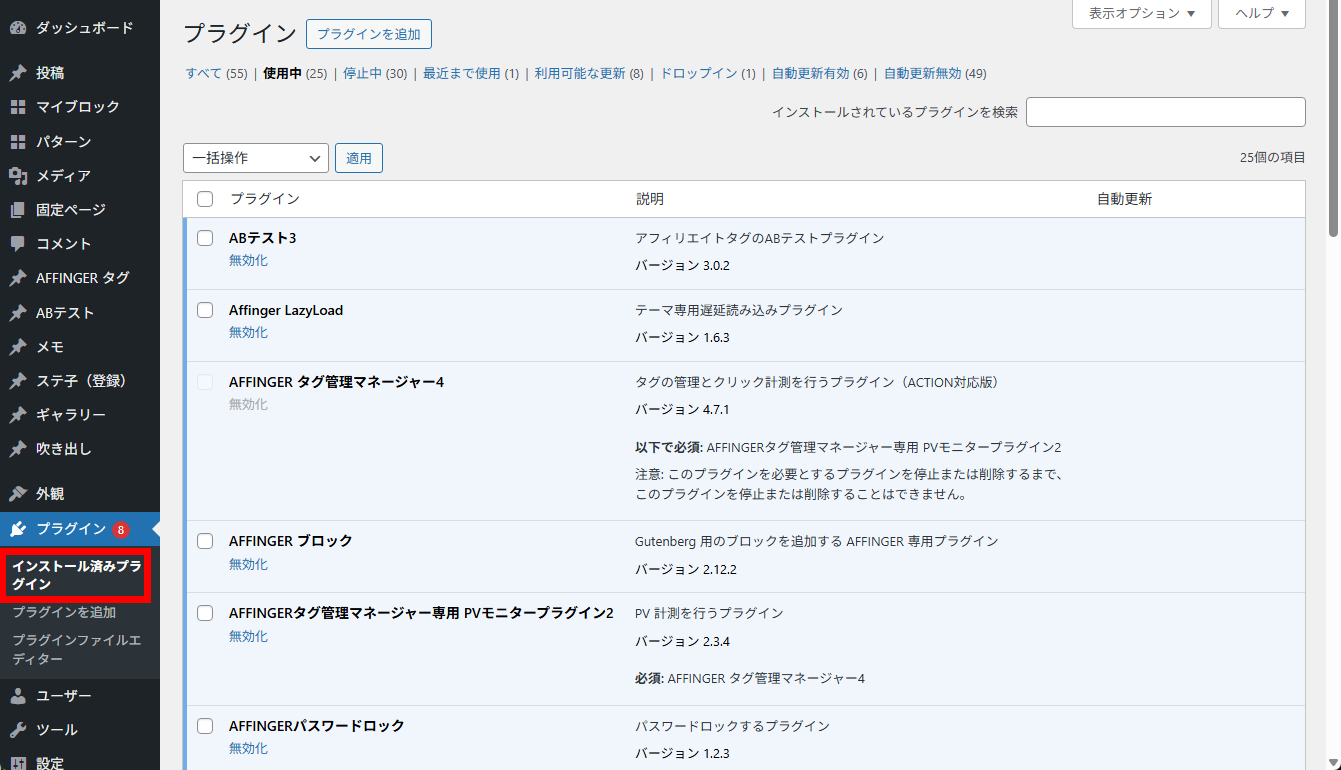Click the plugin search input field
This screenshot has height=770, width=1341.
coord(1166,112)
